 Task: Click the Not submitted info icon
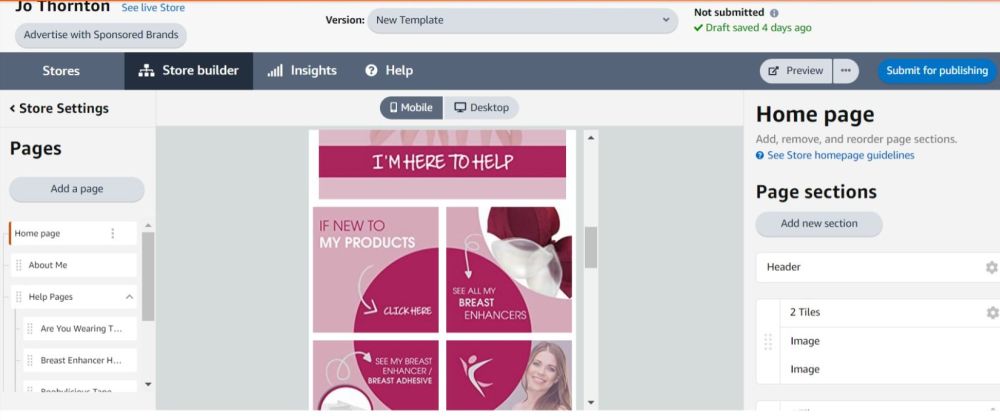pos(774,13)
